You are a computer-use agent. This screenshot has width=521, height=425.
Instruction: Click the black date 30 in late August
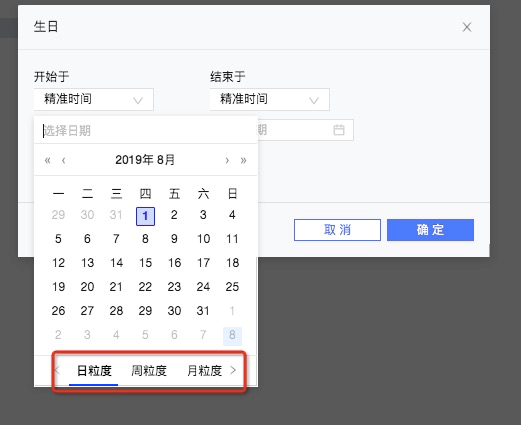point(174,311)
